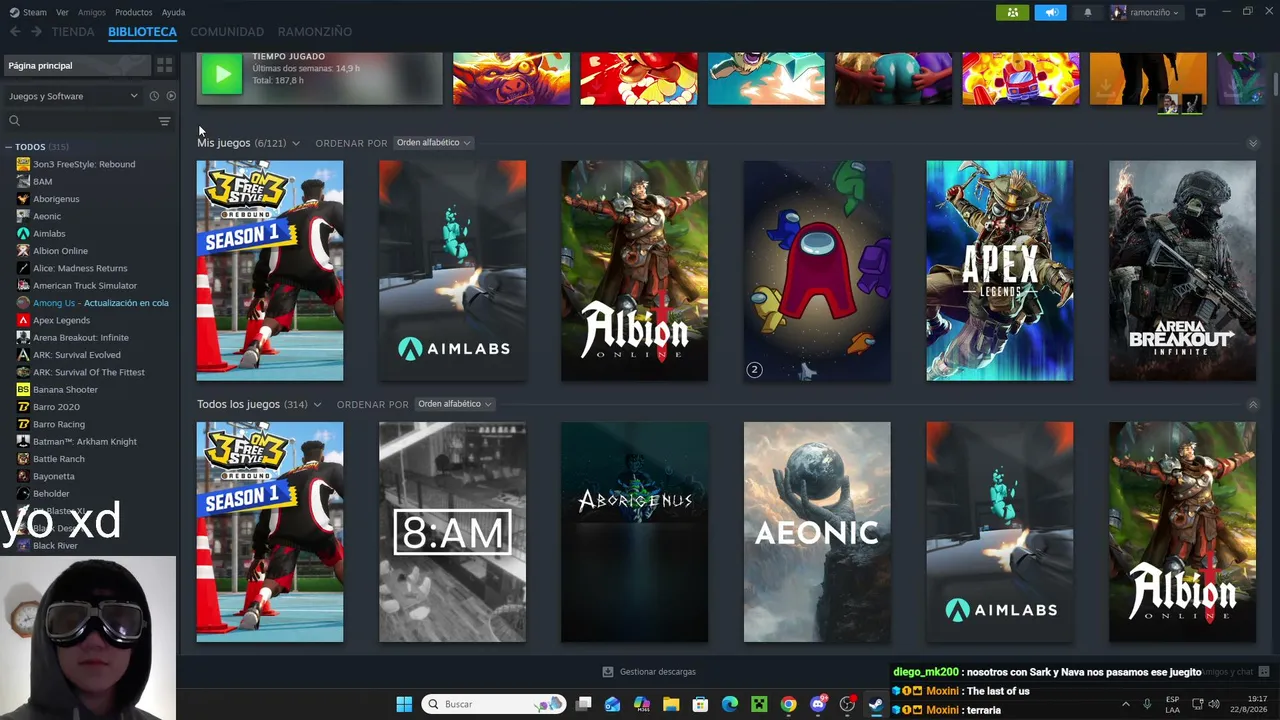1280x720 pixels.
Task: Open Microsoft Store from the taskbar
Action: (x=700, y=704)
